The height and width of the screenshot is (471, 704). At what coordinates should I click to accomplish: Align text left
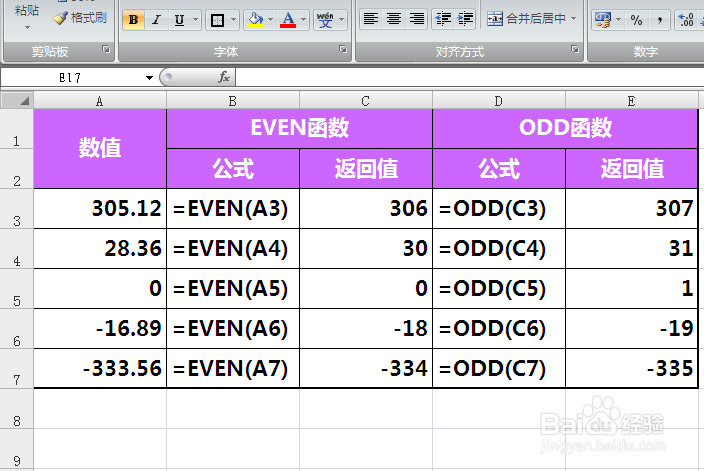point(370,19)
